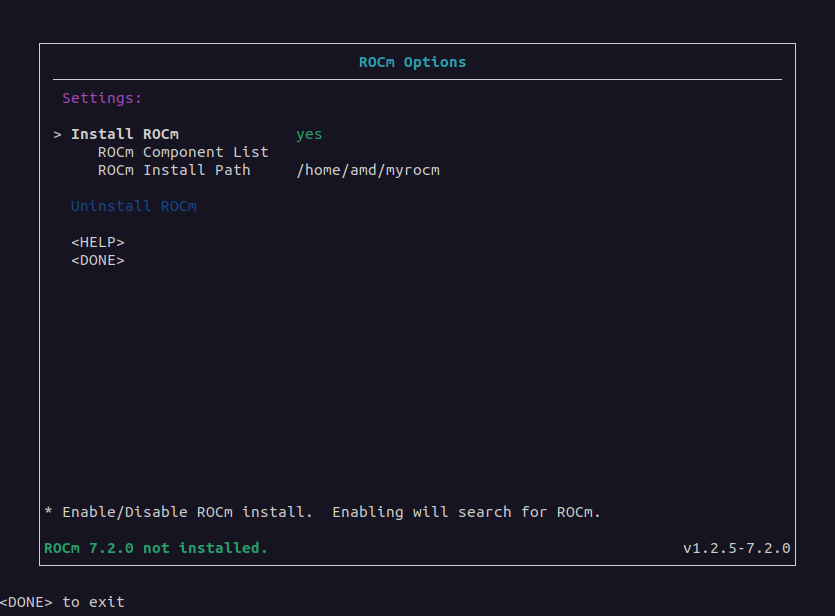Select the ROCm Install Path label
The height and width of the screenshot is (616, 835).
pos(174,170)
